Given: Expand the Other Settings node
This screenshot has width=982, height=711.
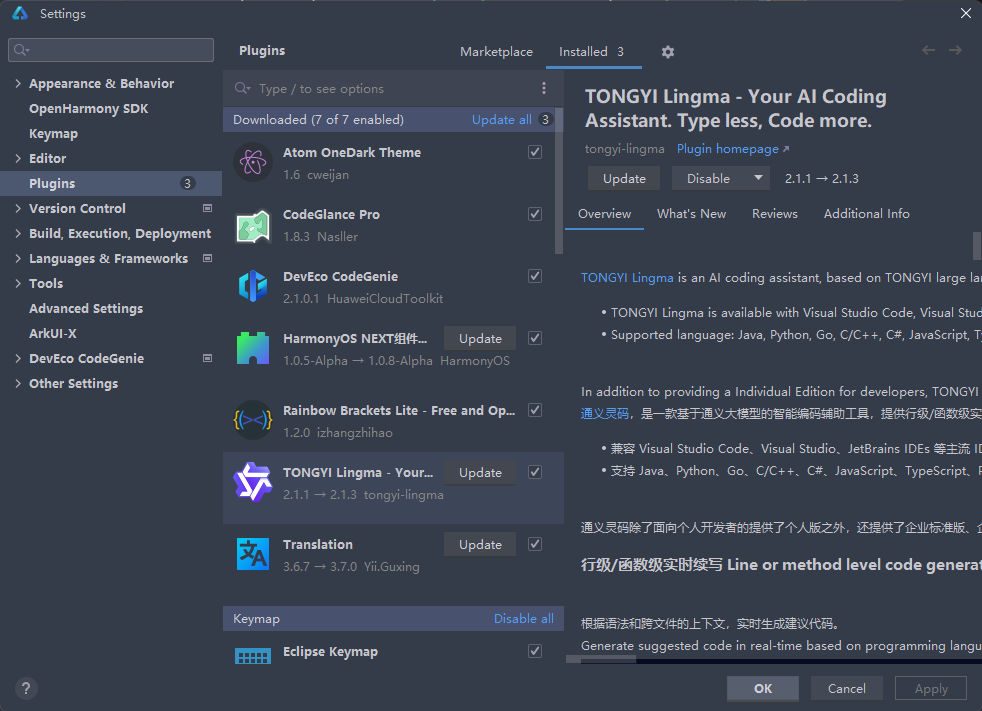Looking at the screenshot, I should [18, 383].
